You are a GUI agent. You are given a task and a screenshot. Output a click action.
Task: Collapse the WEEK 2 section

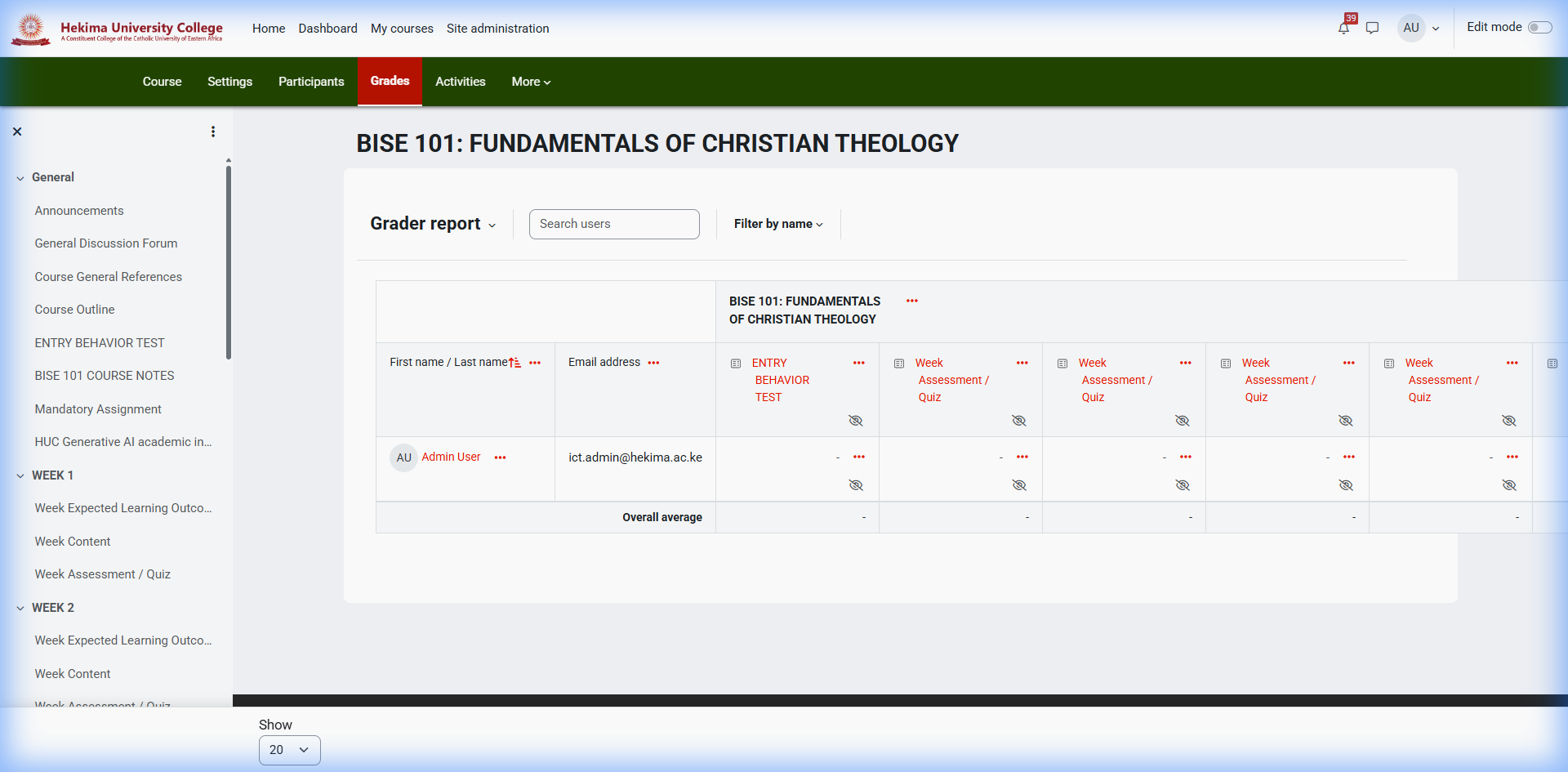(20, 608)
